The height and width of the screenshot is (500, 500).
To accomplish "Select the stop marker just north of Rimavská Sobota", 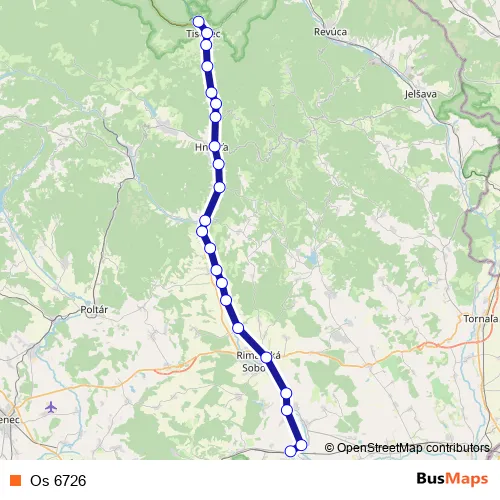I will [238, 328].
